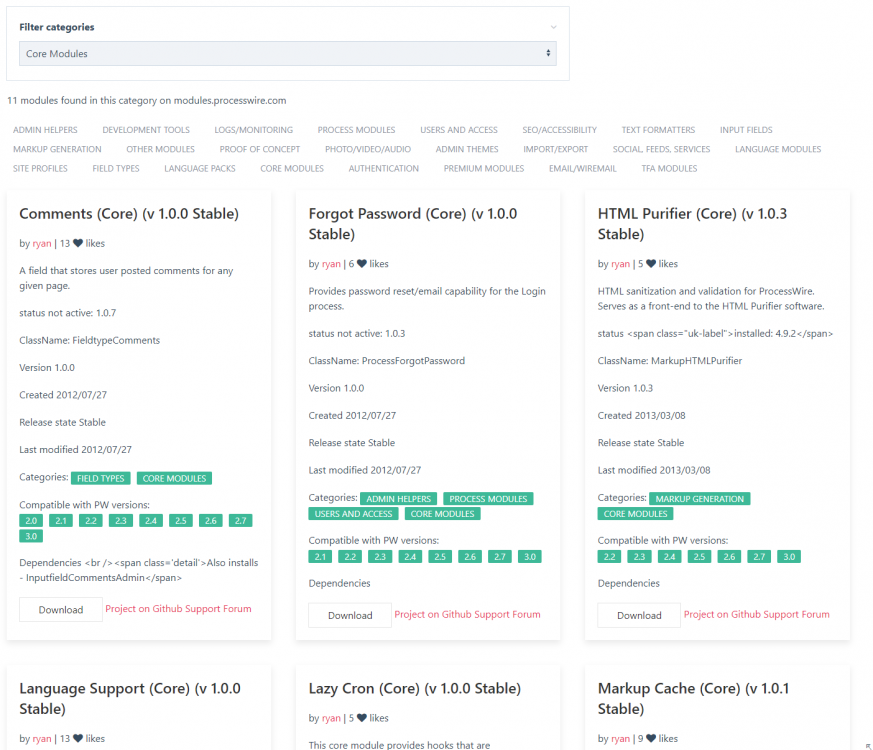The width and height of the screenshot is (873, 750).
Task: Download the HTML Purifier module
Action: 639,615
